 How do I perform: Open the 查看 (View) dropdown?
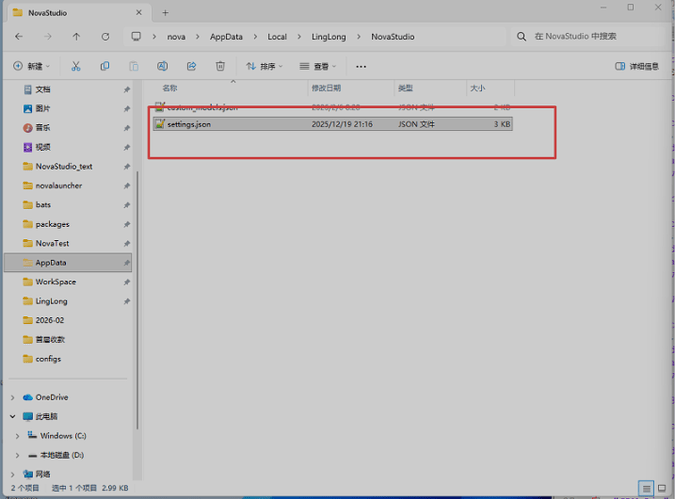[318, 66]
